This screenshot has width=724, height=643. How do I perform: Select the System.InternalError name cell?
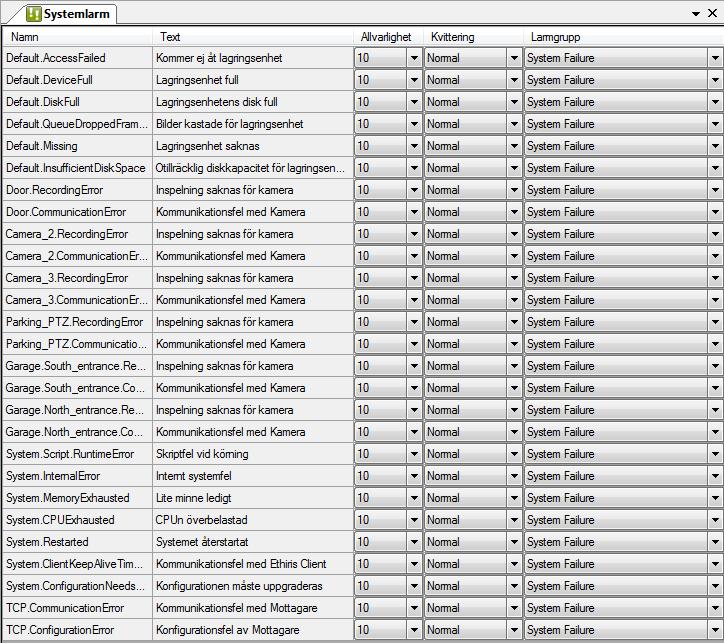pos(77,476)
